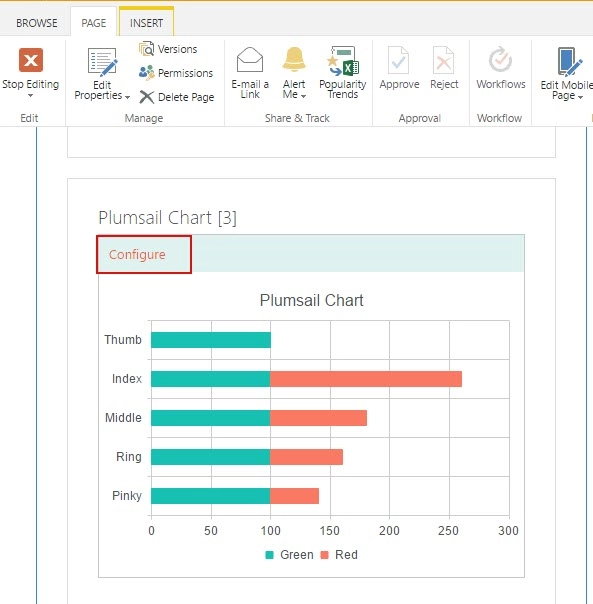Switch to the PAGE ribbon tab
Viewport: 593px width, 604px height.
pos(94,23)
